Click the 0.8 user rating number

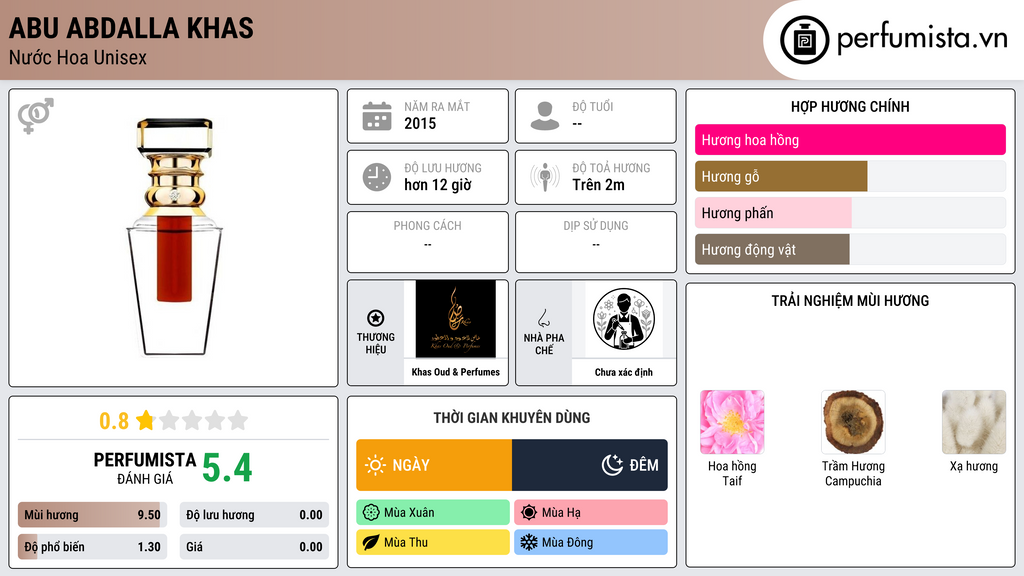[x=114, y=421]
